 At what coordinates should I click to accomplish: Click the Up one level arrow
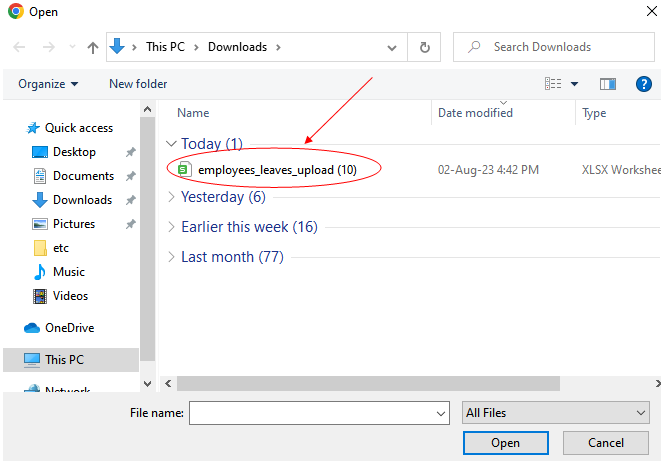click(x=93, y=47)
